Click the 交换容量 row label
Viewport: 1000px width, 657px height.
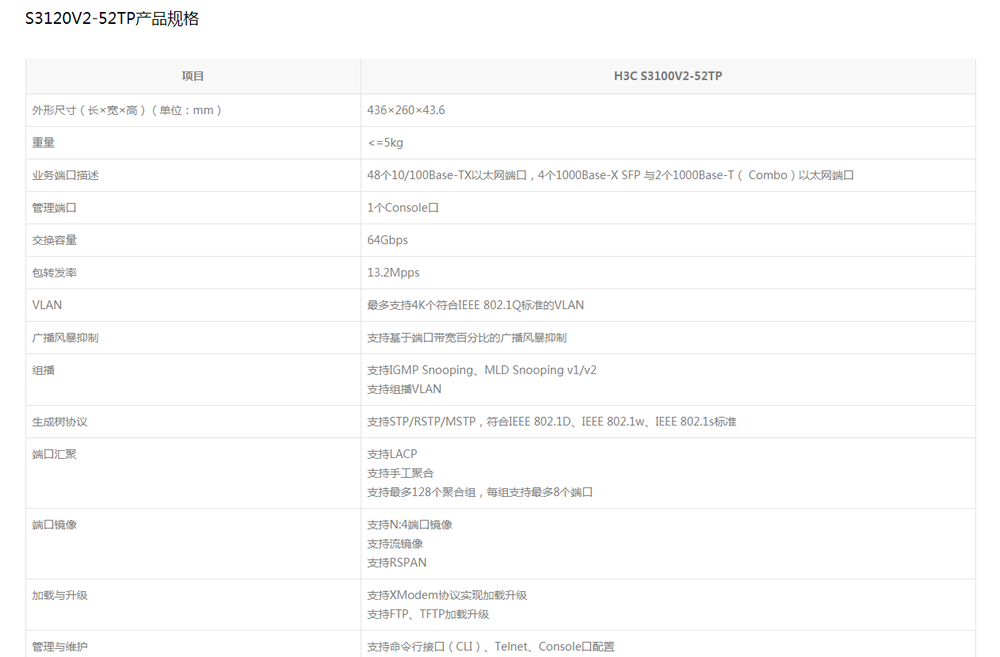click(55, 240)
